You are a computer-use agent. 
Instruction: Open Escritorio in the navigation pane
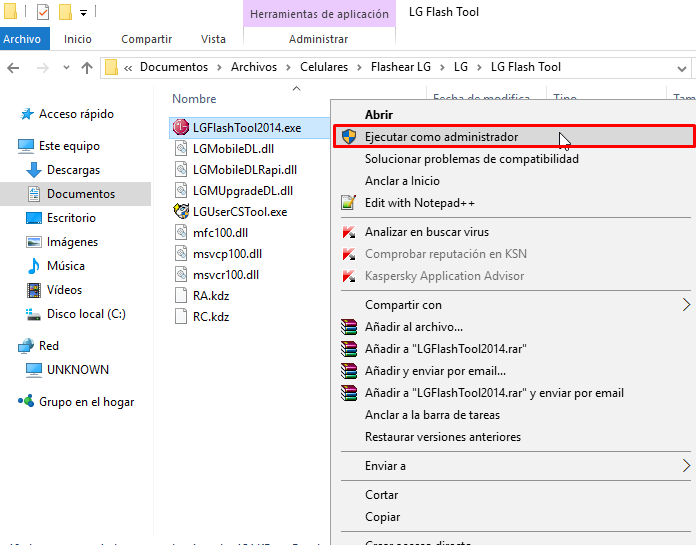click(71, 218)
